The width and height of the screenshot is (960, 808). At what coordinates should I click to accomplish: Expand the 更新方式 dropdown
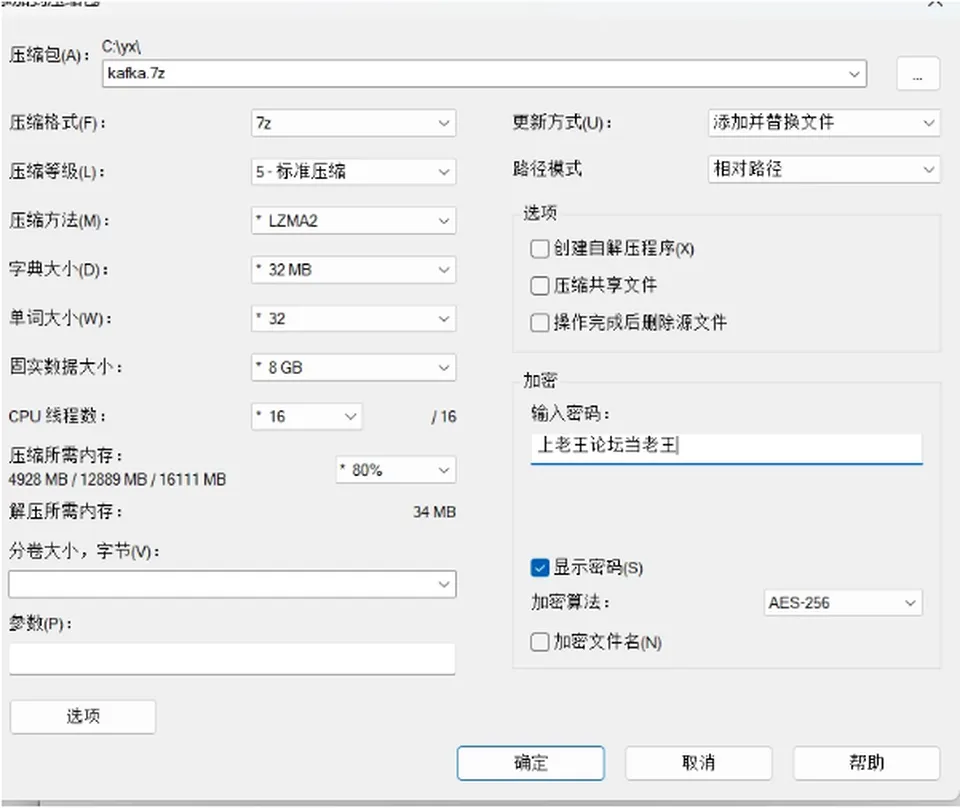(x=823, y=122)
